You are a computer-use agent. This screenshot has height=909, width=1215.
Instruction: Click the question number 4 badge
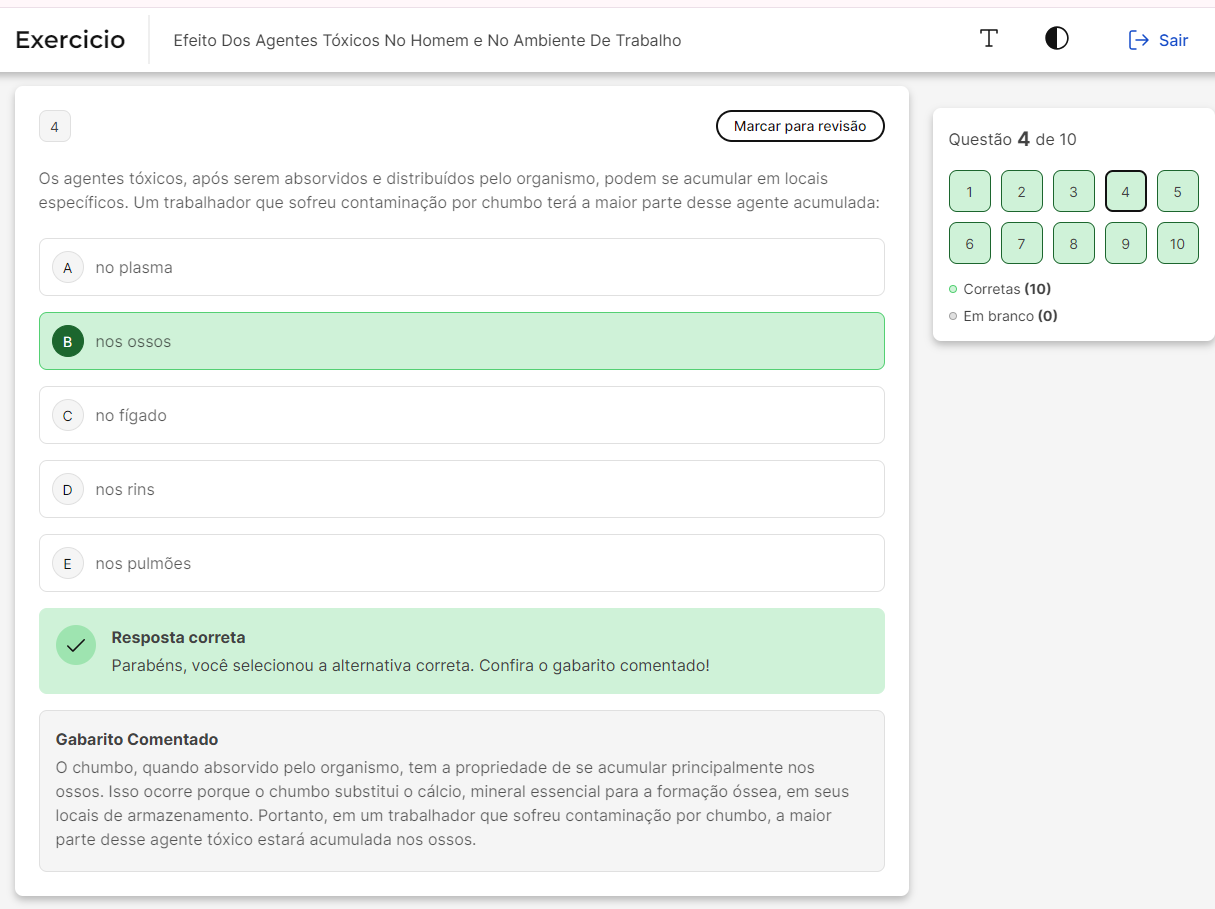pos(55,127)
